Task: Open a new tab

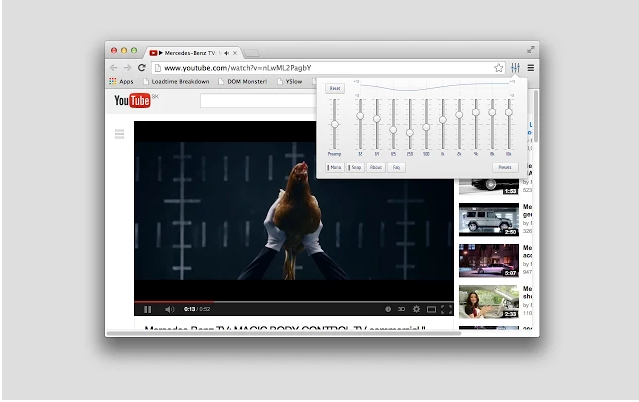Action: tap(251, 53)
